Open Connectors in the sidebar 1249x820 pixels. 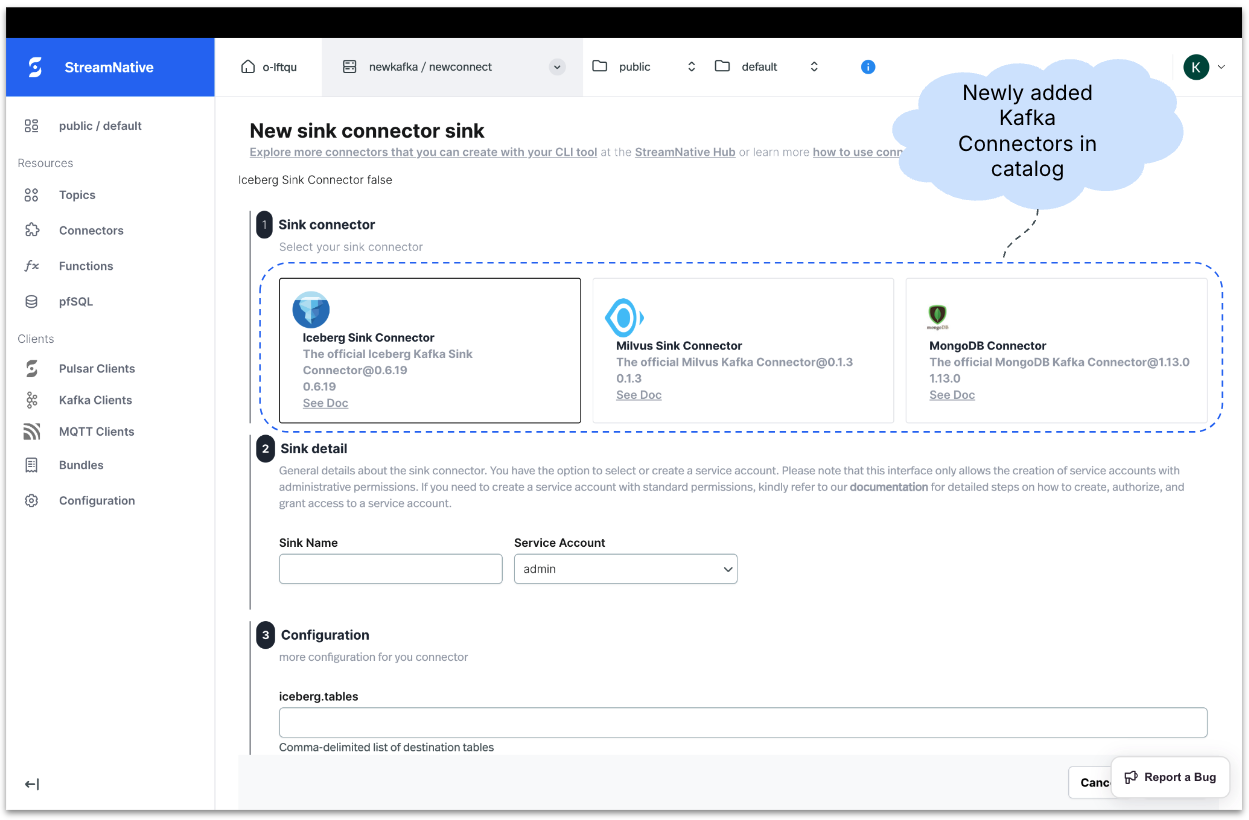click(x=91, y=230)
